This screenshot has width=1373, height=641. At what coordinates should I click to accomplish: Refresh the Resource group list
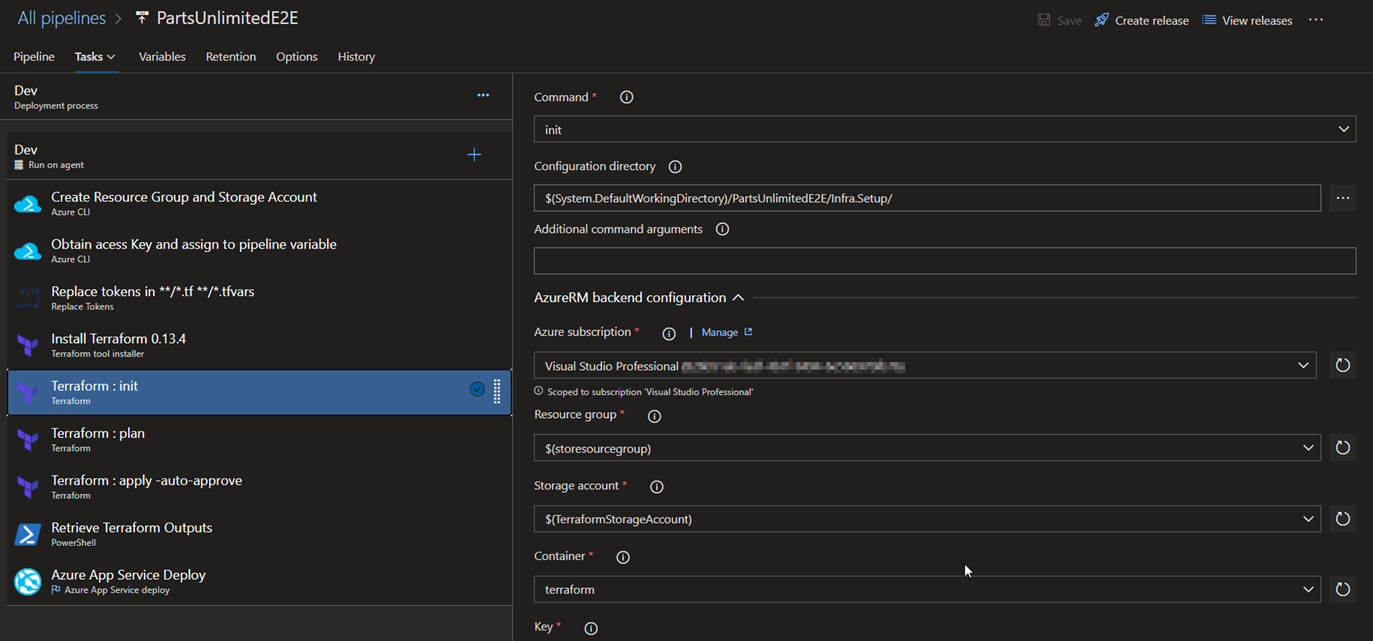(x=1343, y=448)
